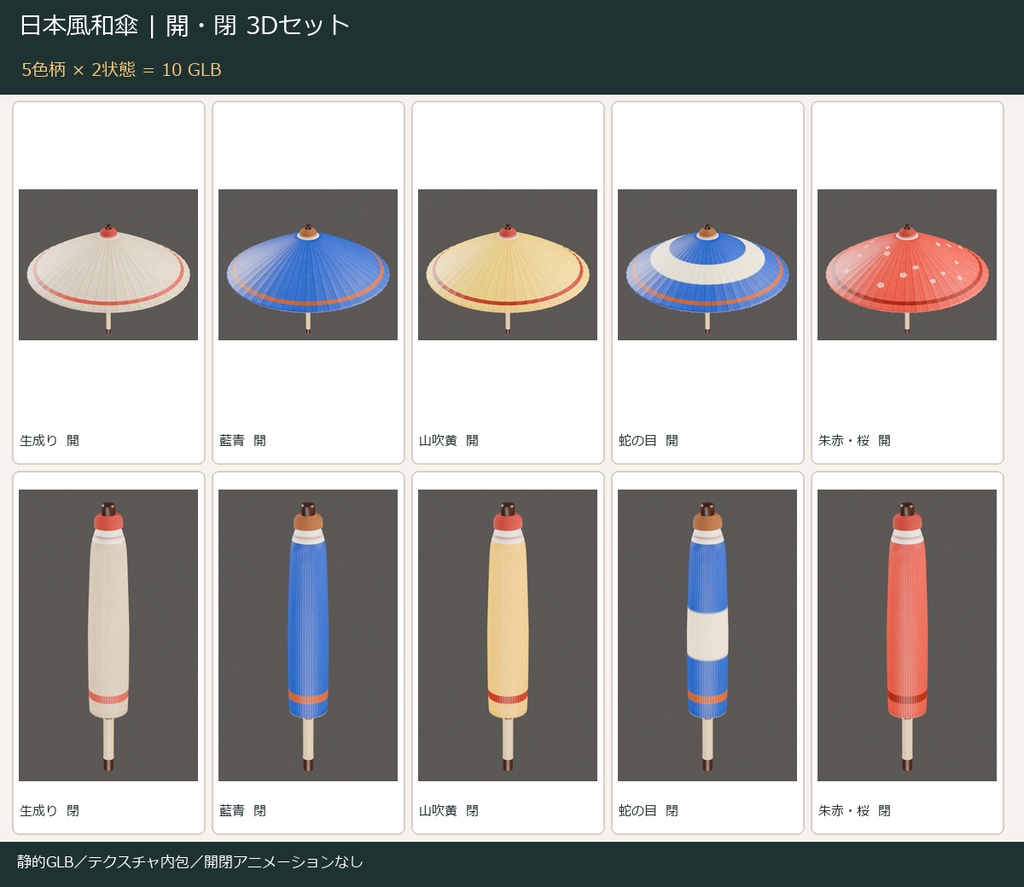Click the 蛇の目 開 caption text
Image resolution: width=1024 pixels, height=887 pixels.
tap(648, 441)
